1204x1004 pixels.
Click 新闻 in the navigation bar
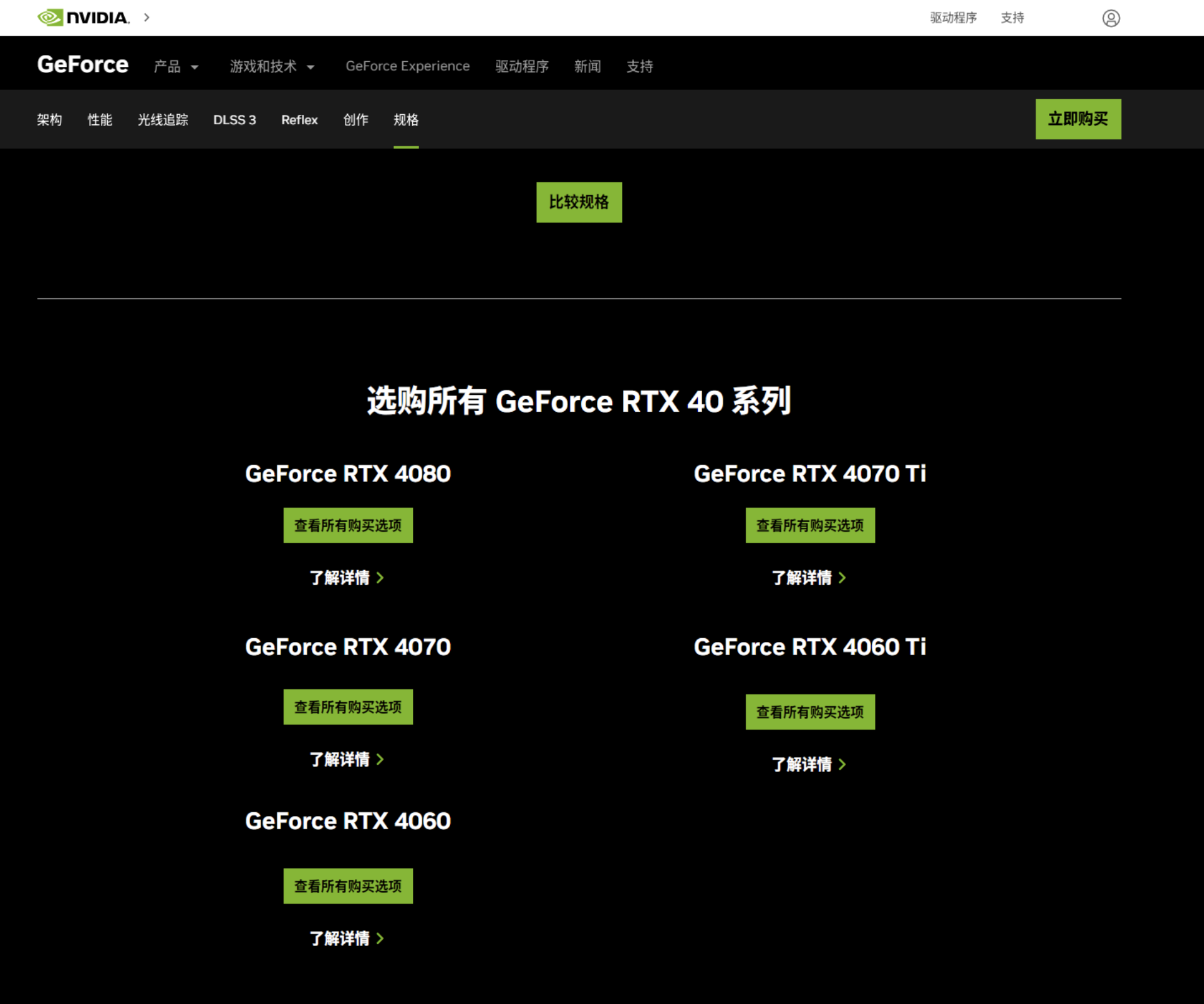point(587,66)
